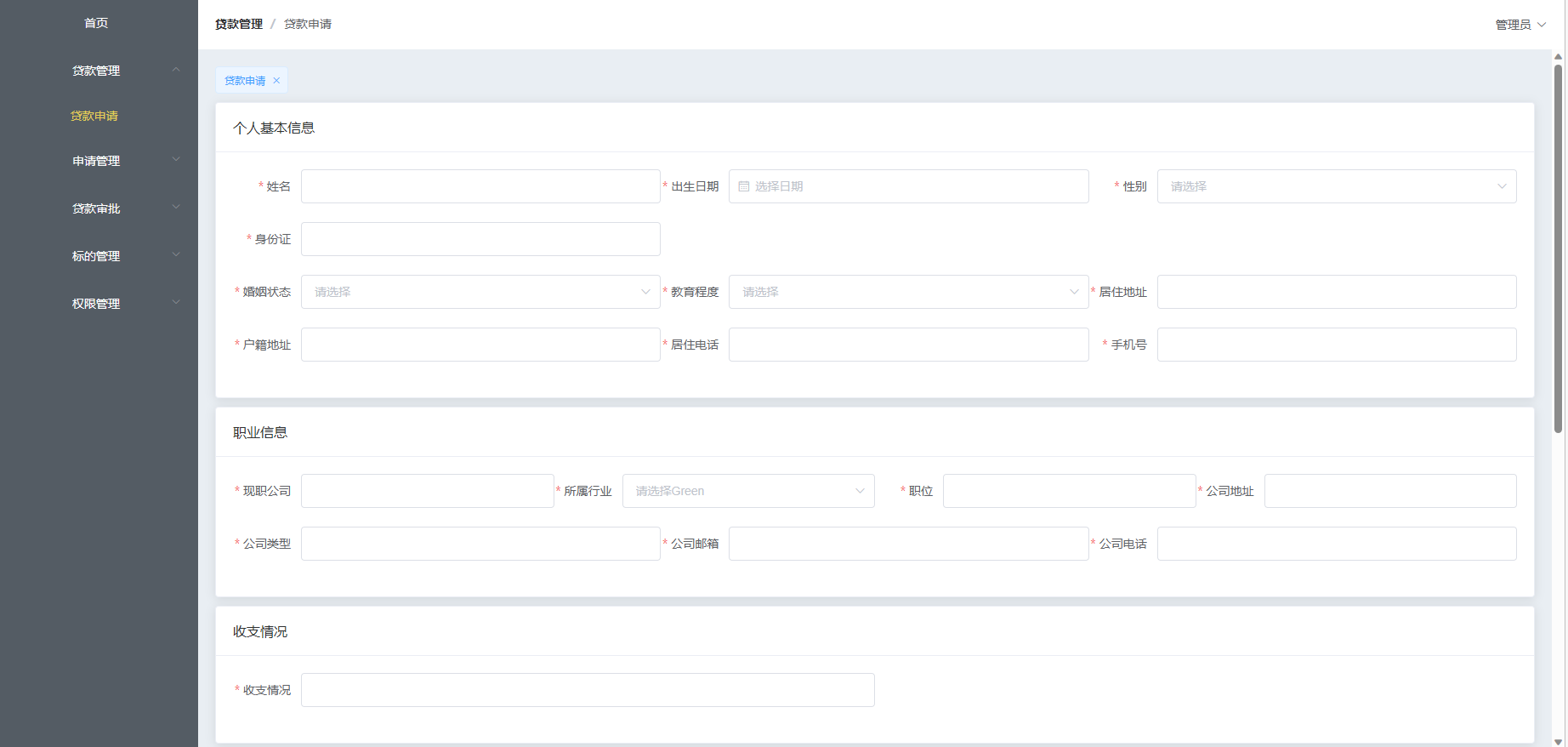Click the scrollbar up arrow
Screen dimensions: 1568x747
click(1558, 56)
